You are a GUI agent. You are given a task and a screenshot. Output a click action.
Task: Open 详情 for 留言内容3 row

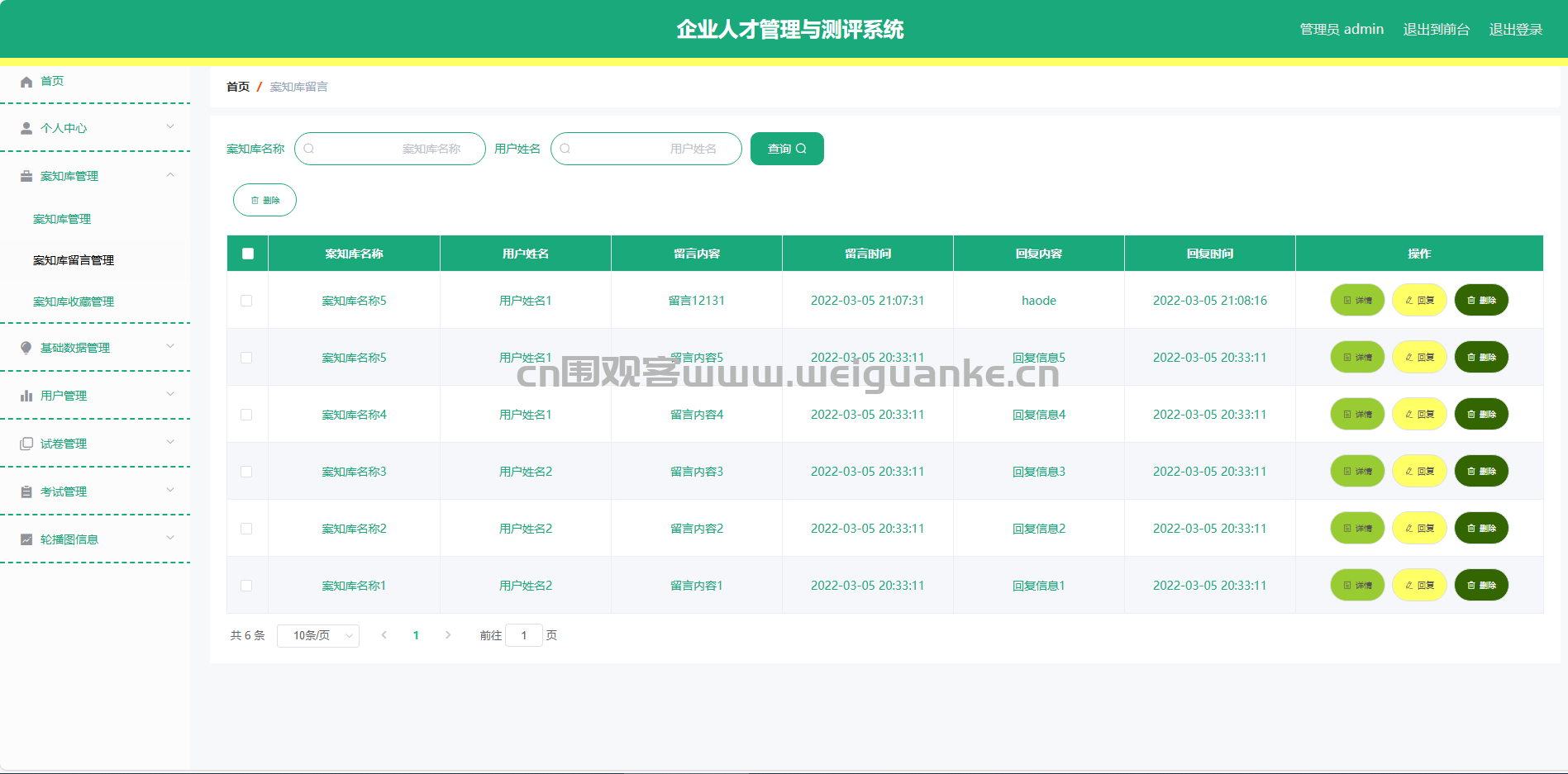pyautogui.click(x=1357, y=471)
